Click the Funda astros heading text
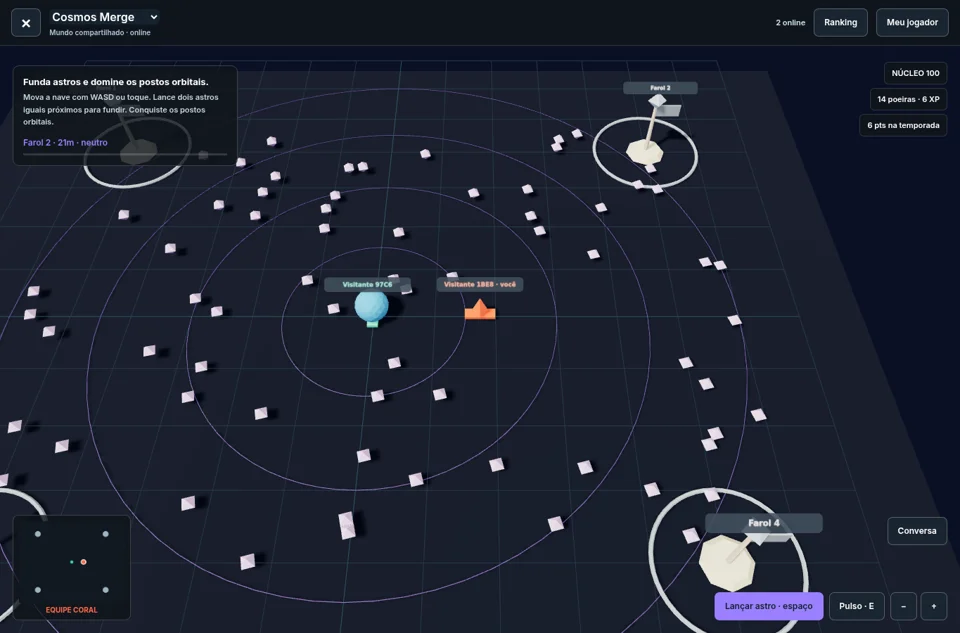 pos(116,82)
